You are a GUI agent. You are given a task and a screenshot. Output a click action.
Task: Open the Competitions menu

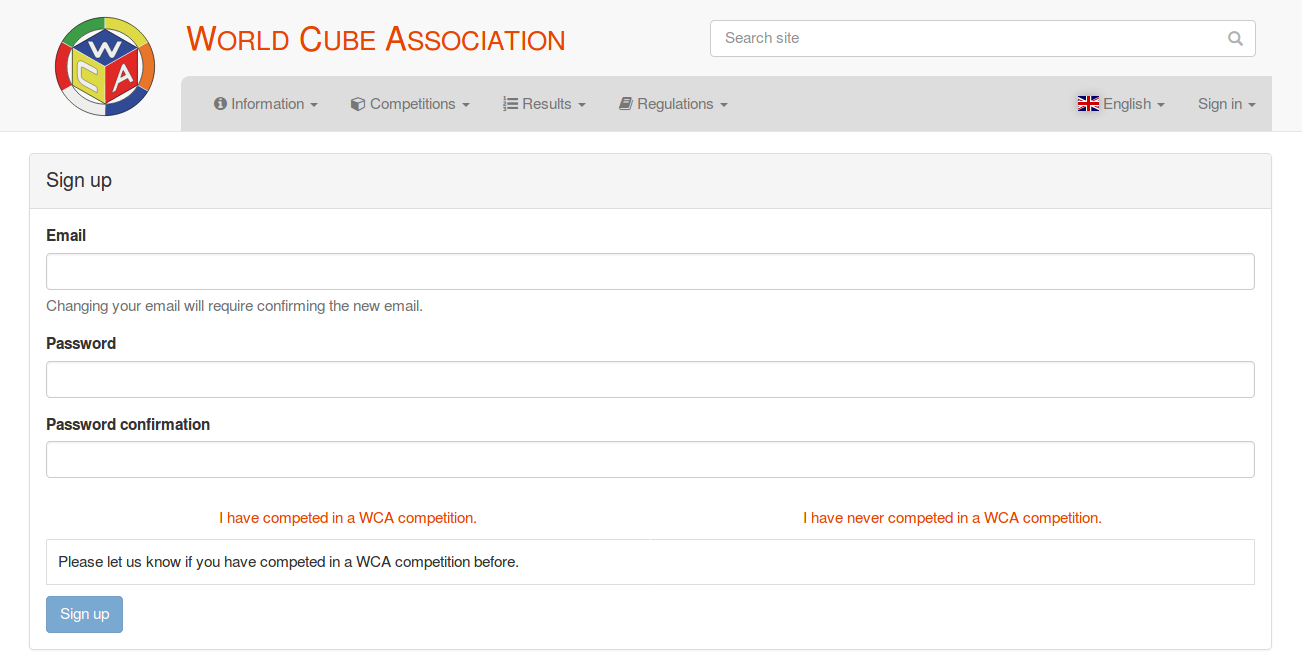point(410,104)
